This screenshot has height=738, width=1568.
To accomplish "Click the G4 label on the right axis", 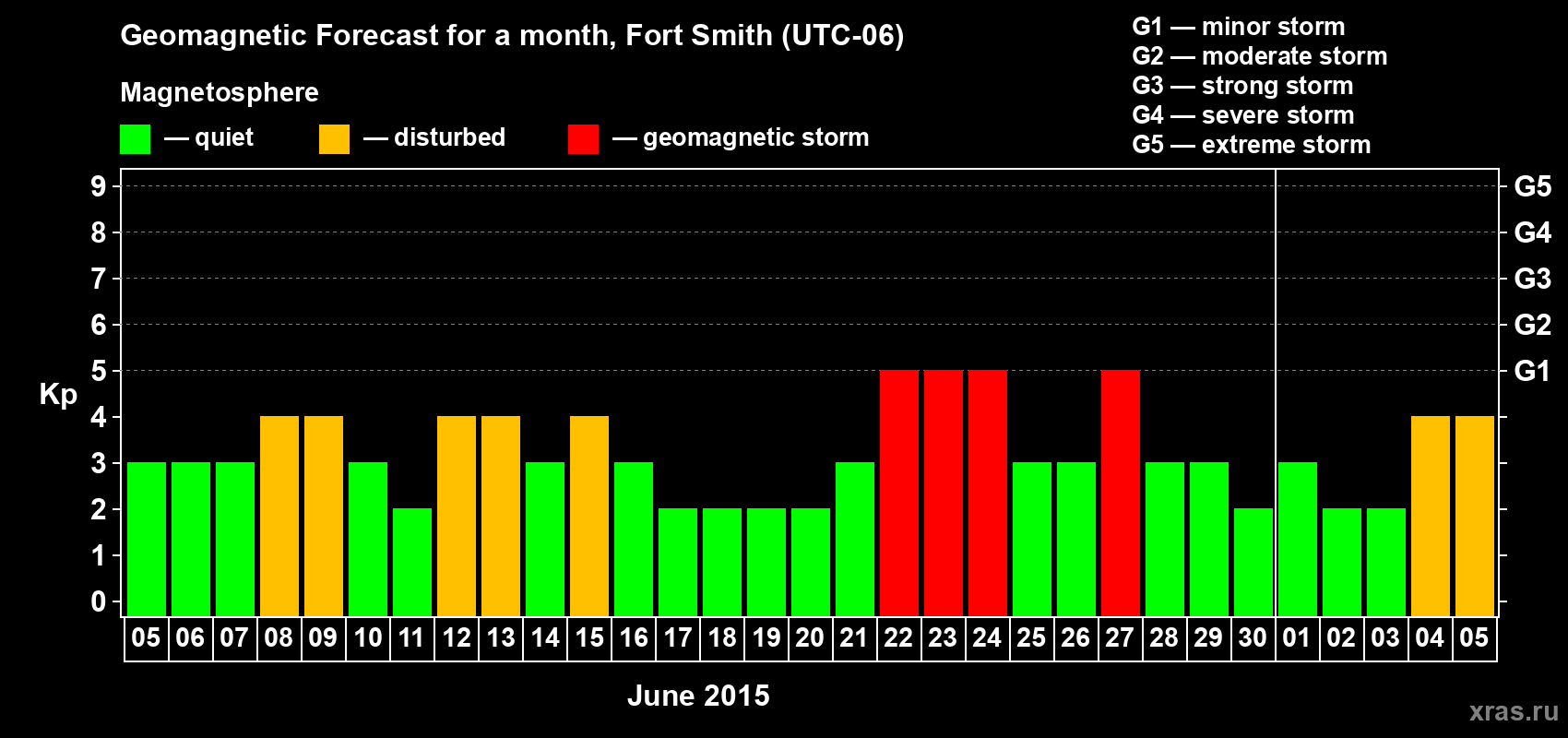I will 1533,232.
